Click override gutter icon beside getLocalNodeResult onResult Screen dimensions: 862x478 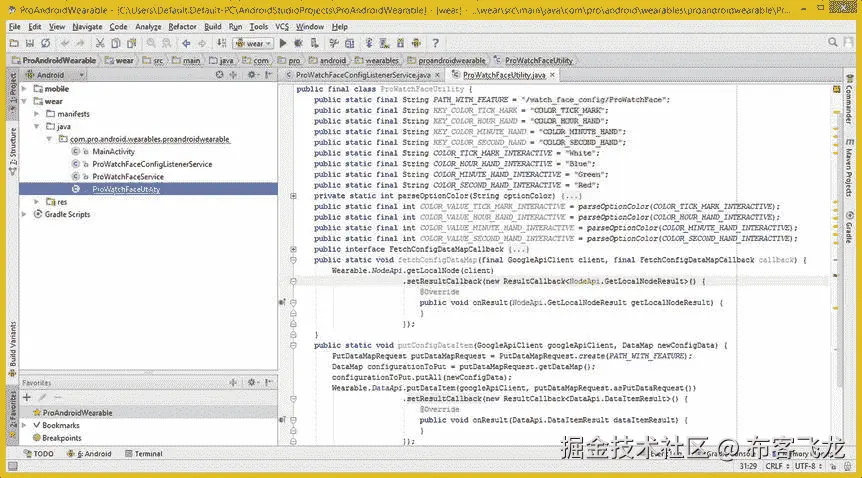[282, 303]
